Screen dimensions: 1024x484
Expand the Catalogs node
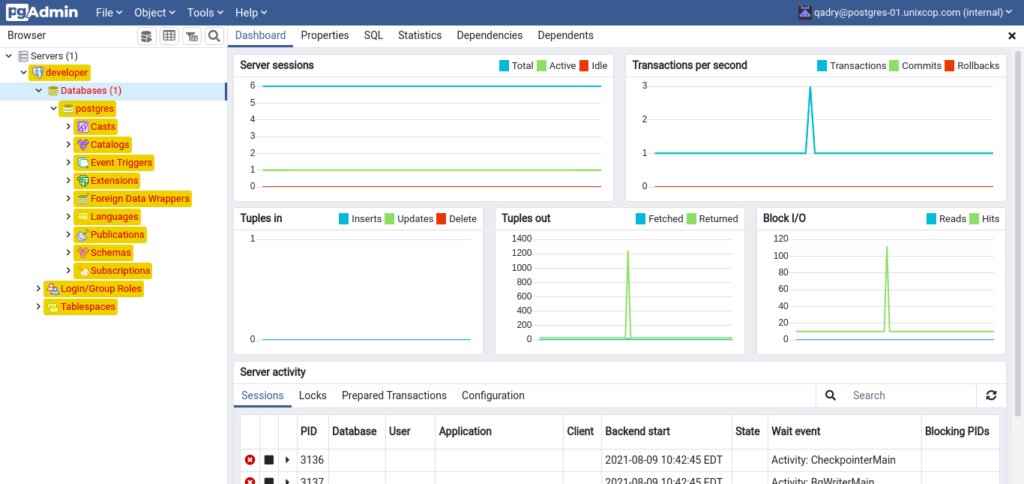pos(69,144)
